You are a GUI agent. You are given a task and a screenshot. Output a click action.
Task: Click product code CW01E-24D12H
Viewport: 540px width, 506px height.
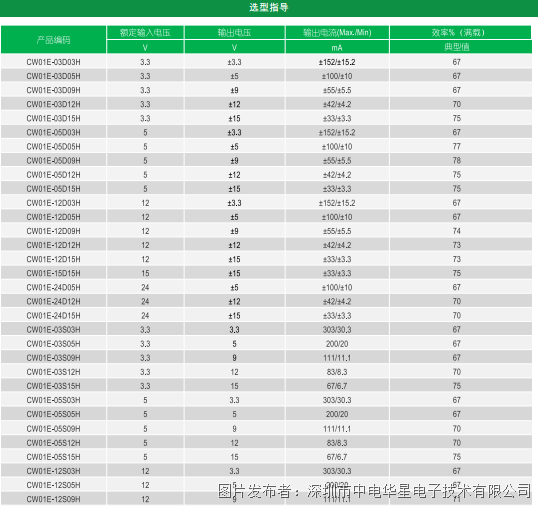pos(53,302)
